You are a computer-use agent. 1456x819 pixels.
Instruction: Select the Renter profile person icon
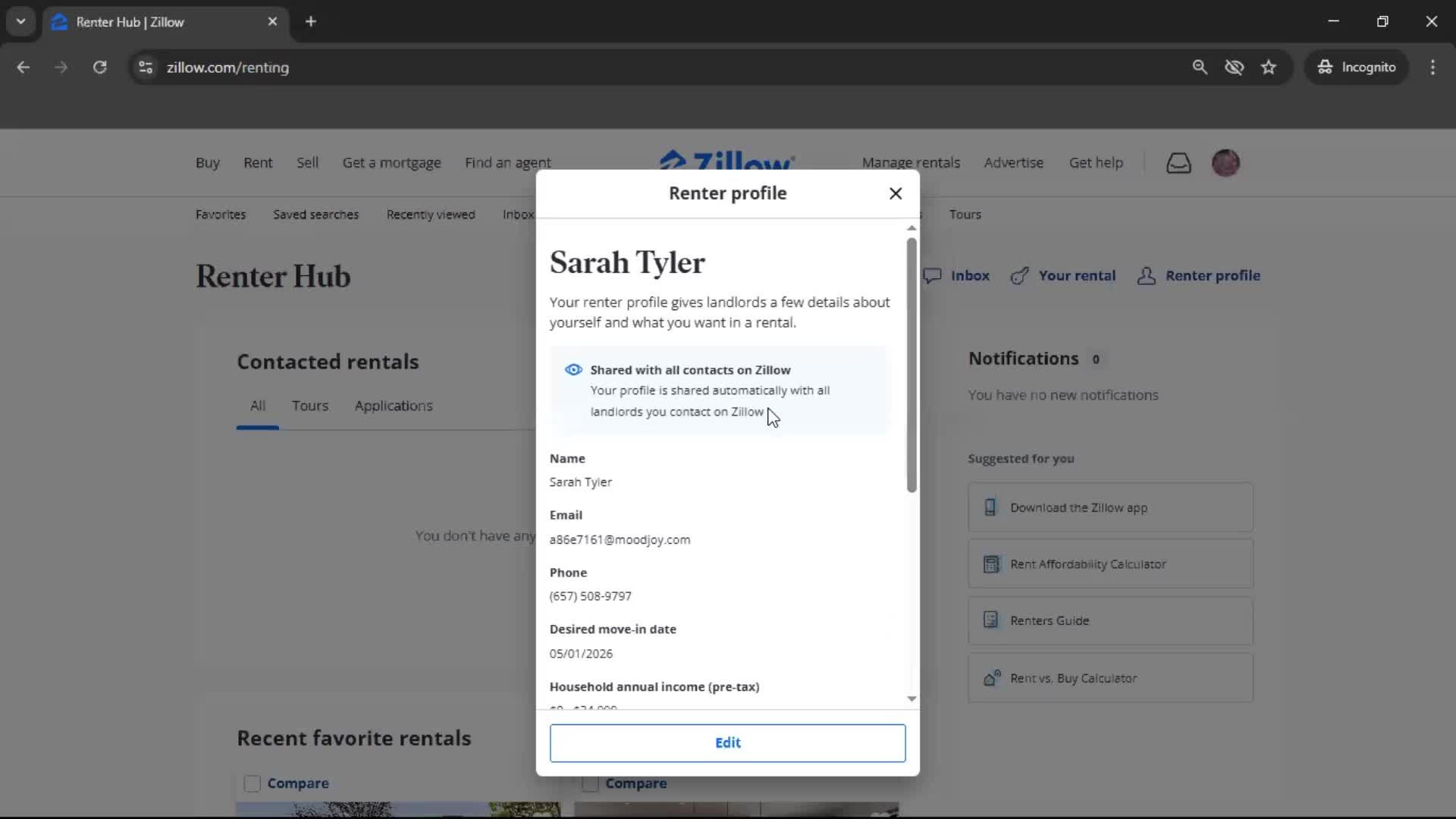pos(1147,276)
